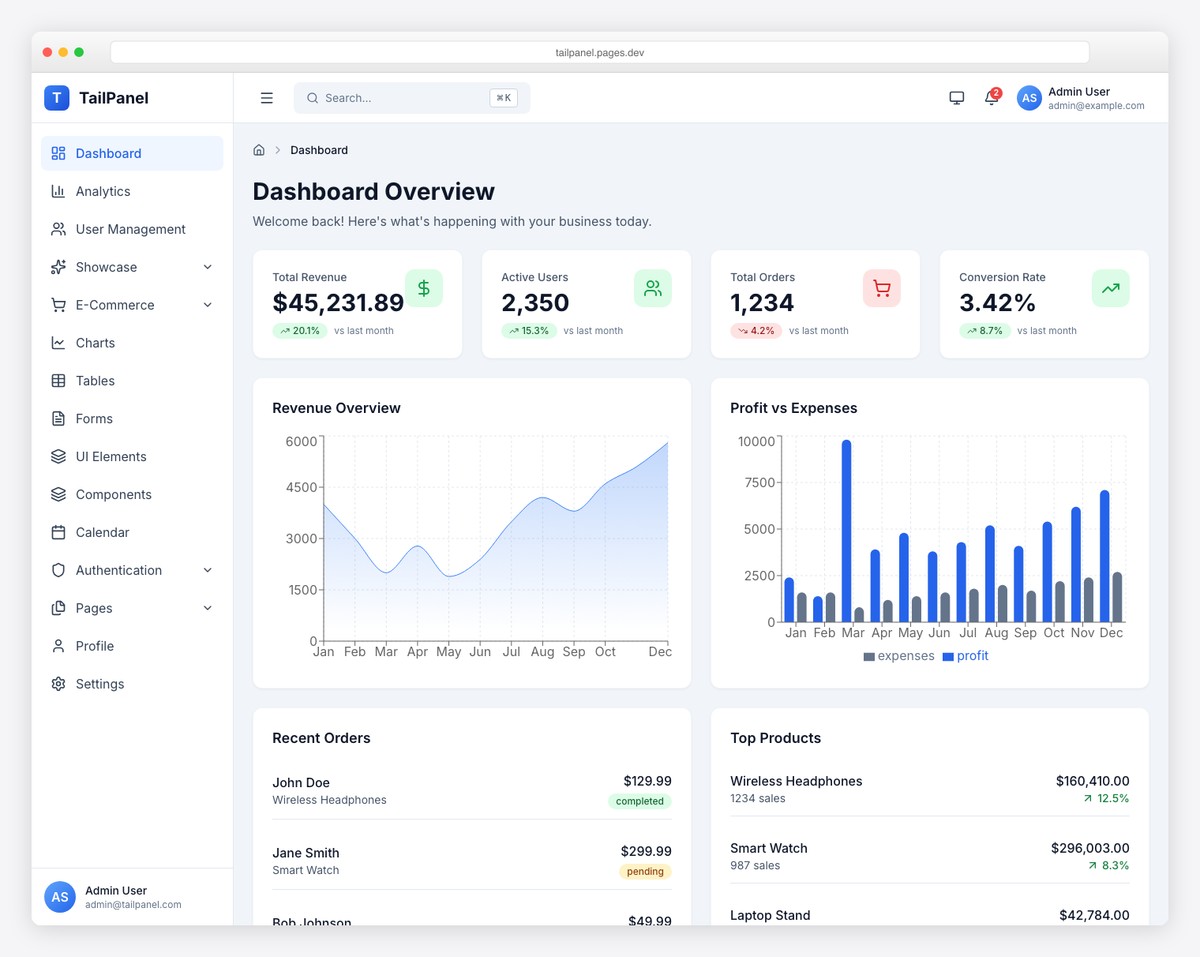Open the Pages menu item
The height and width of the screenshot is (957, 1200).
pyautogui.click(x=94, y=608)
